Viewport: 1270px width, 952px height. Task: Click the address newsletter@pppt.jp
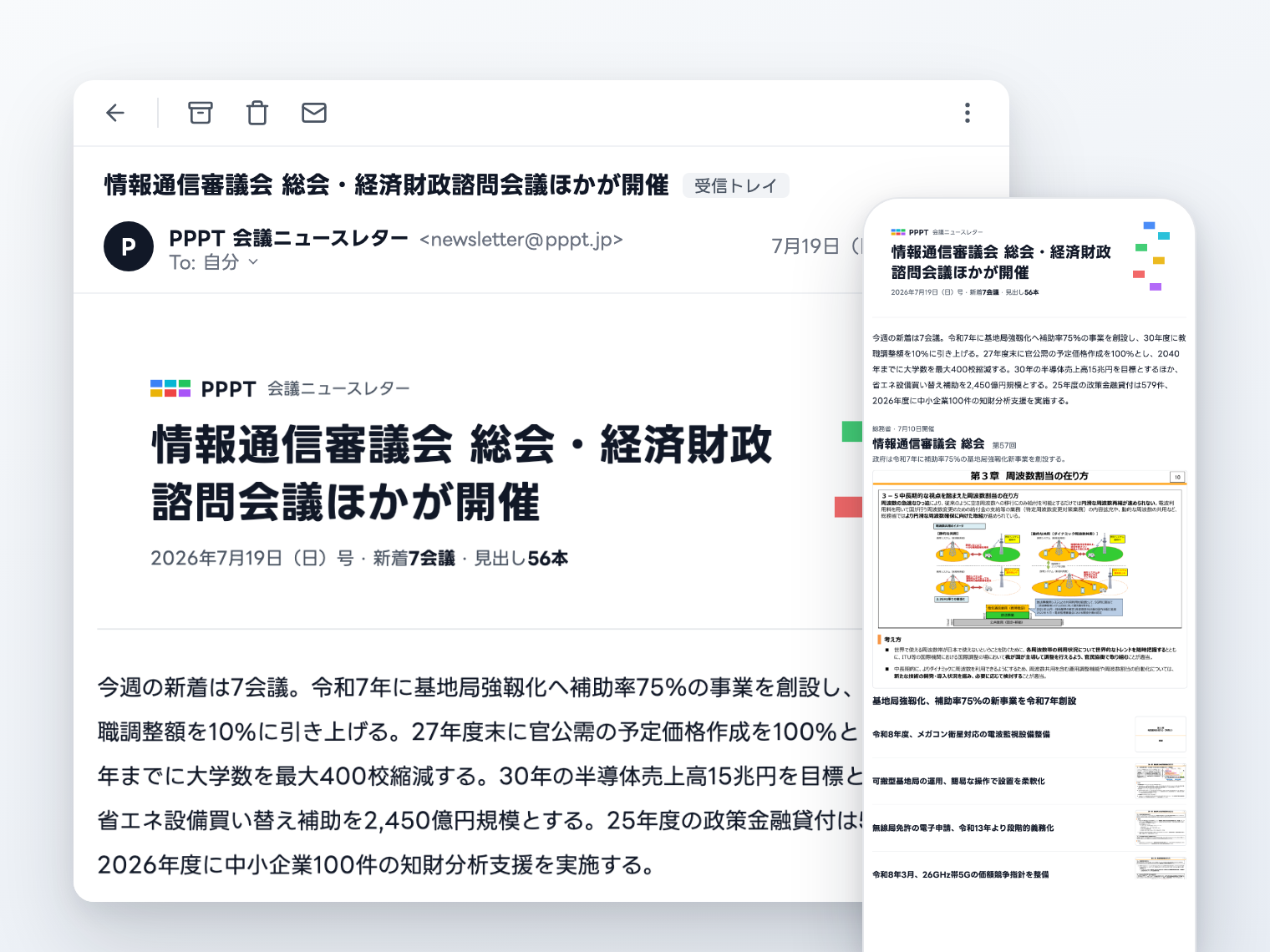tap(521, 240)
